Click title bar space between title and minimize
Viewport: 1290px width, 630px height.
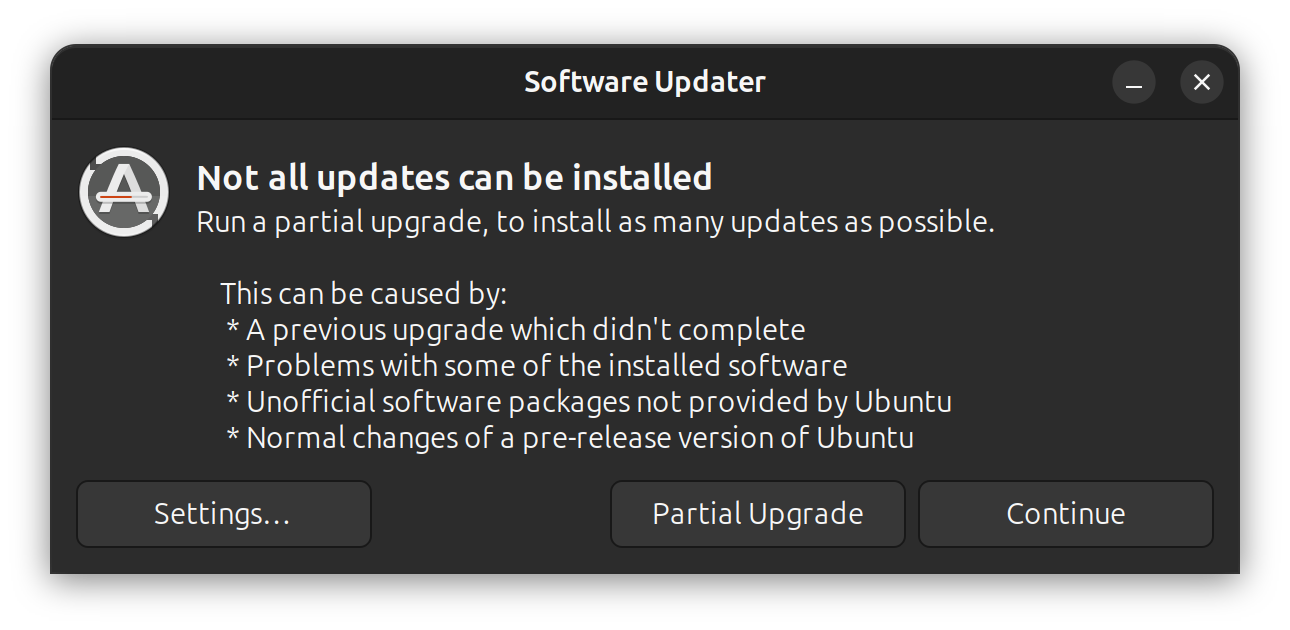(940, 82)
